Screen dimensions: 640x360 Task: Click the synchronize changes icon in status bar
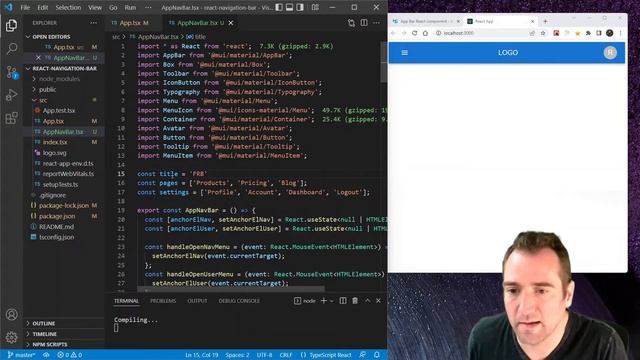pos(46,355)
